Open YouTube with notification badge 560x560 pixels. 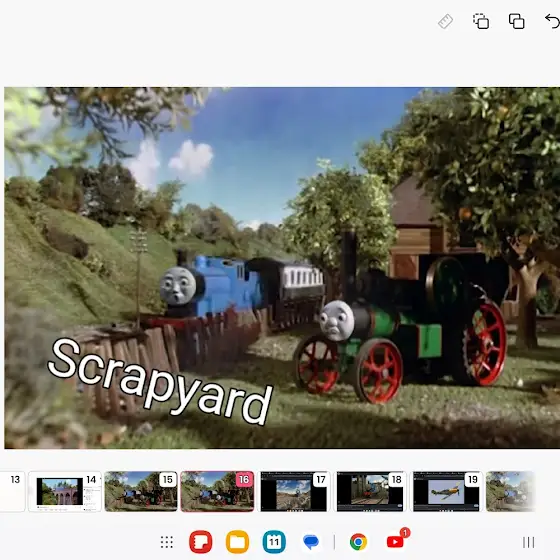pyautogui.click(x=396, y=541)
